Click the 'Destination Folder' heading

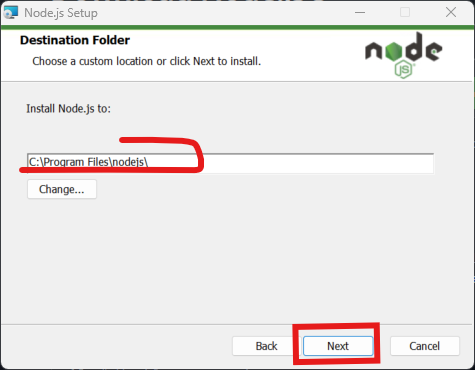[75, 40]
